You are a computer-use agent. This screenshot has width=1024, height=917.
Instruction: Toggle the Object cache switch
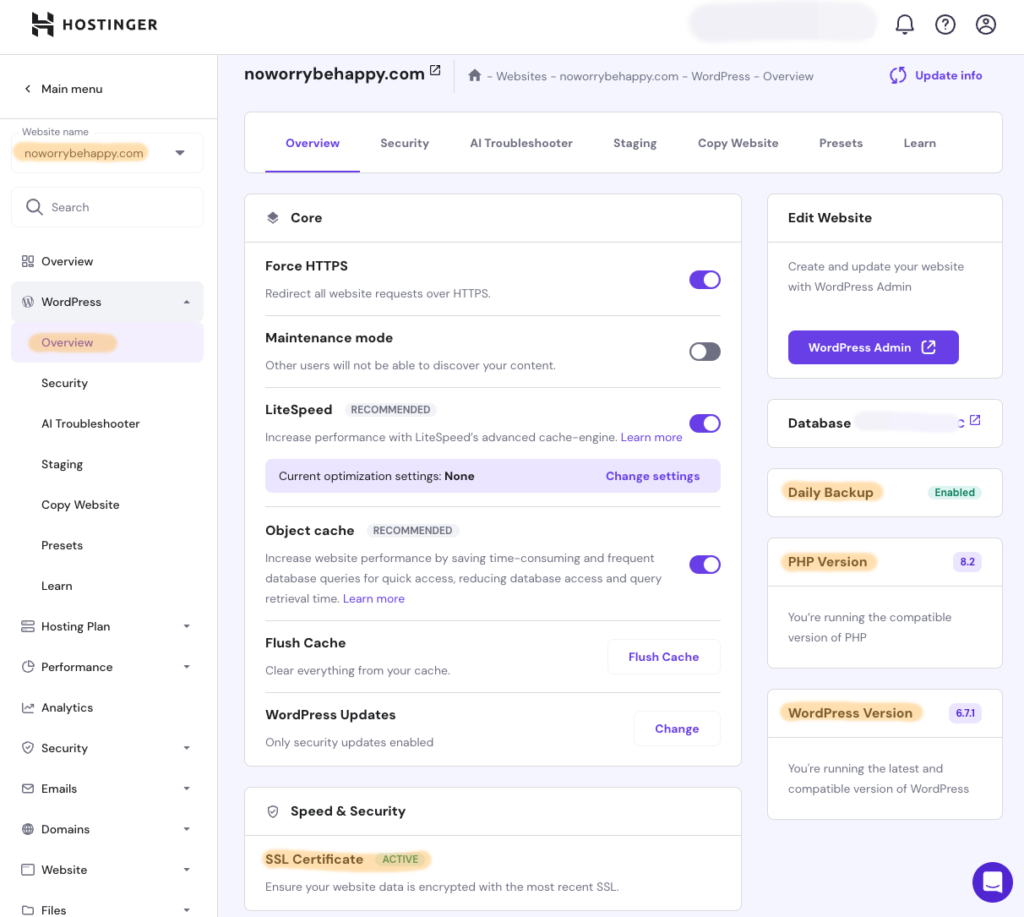[x=705, y=564]
